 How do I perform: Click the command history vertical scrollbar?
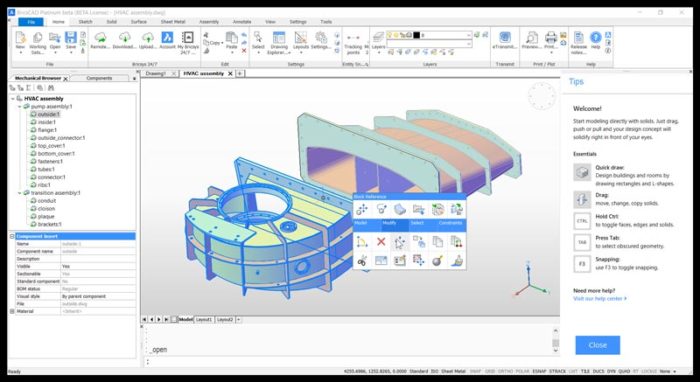pos(555,340)
